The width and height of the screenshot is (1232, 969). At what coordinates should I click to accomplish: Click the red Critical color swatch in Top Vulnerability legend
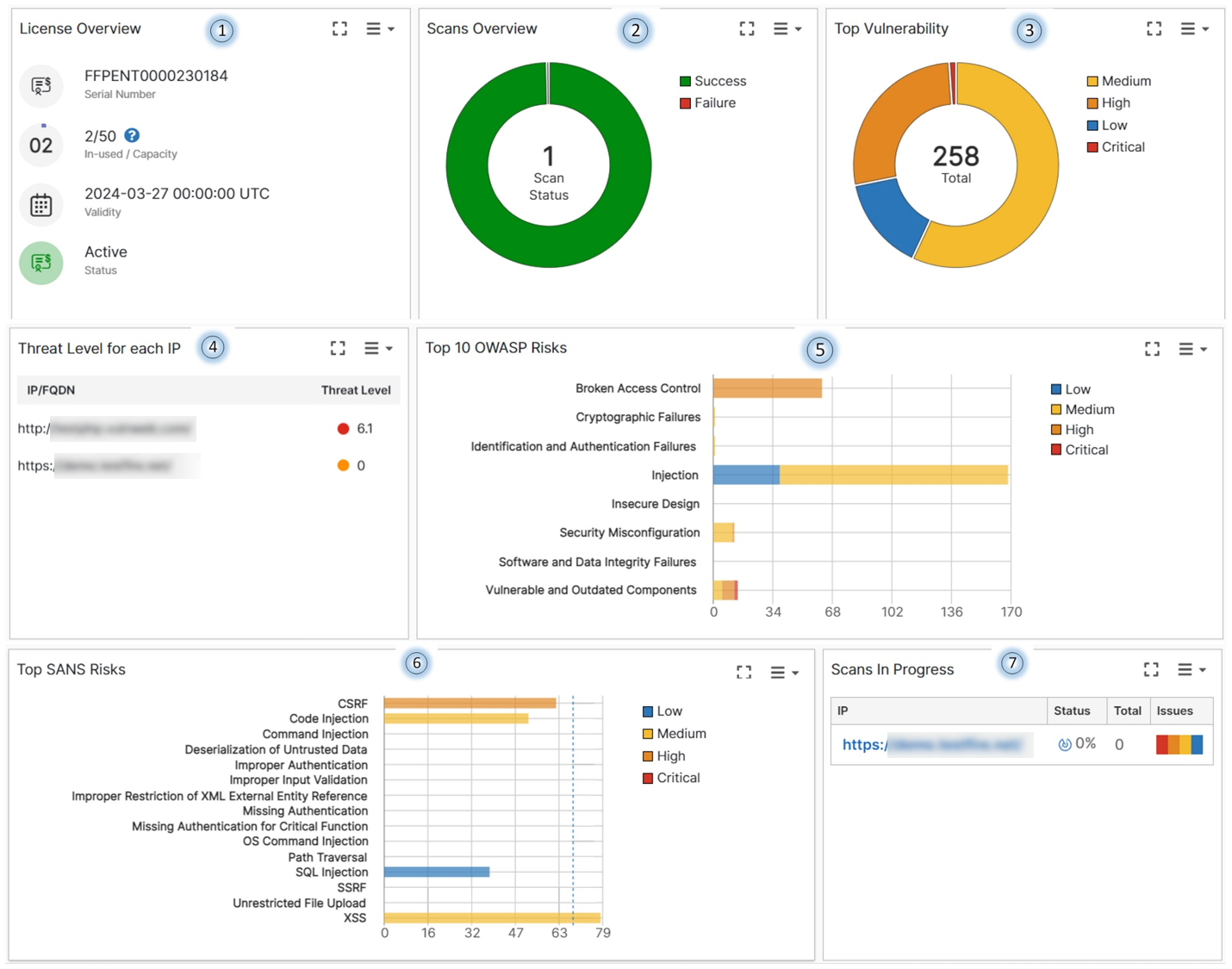[x=1092, y=146]
